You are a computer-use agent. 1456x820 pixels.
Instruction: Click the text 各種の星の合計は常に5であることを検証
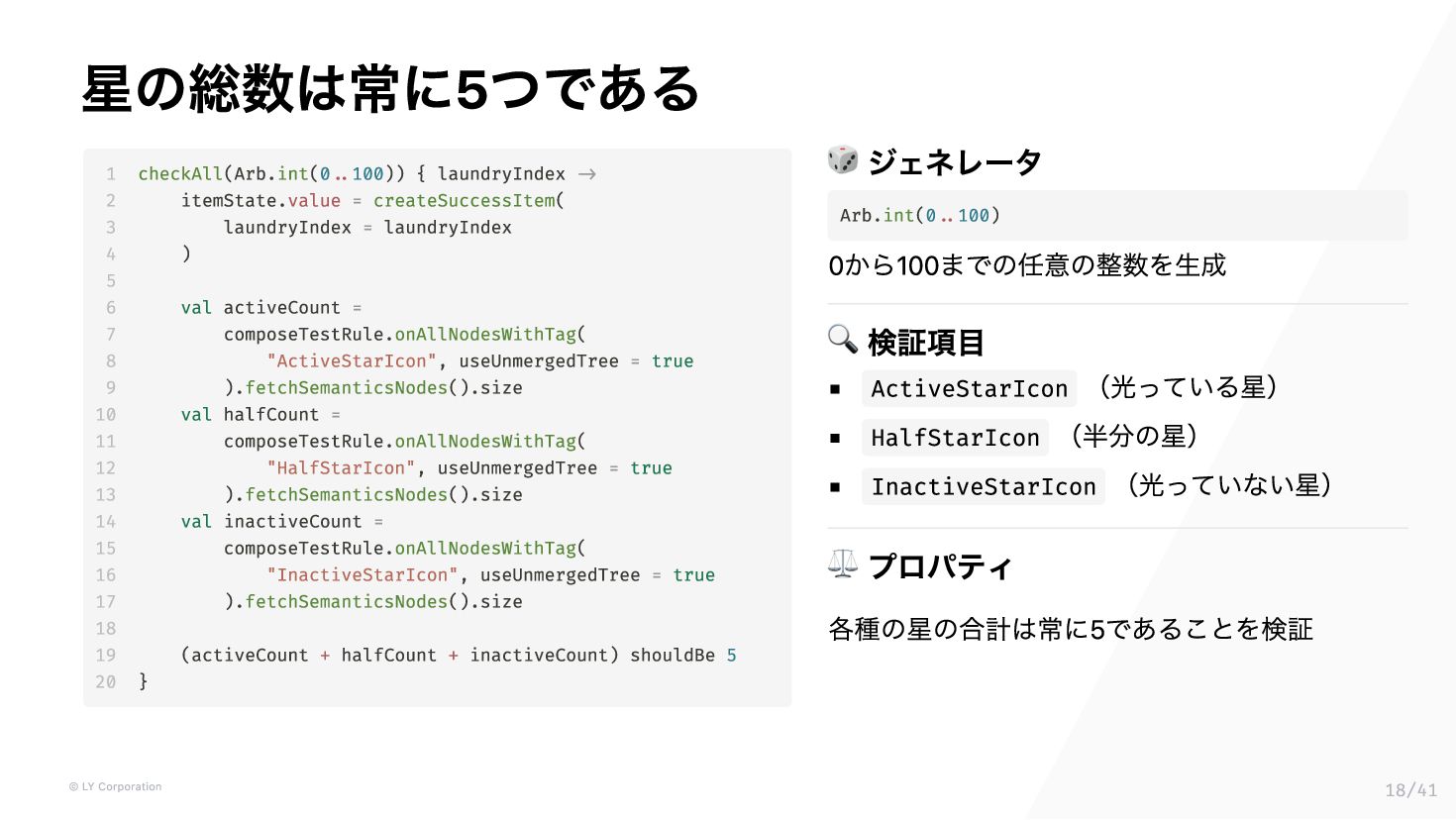[x=1071, y=629]
